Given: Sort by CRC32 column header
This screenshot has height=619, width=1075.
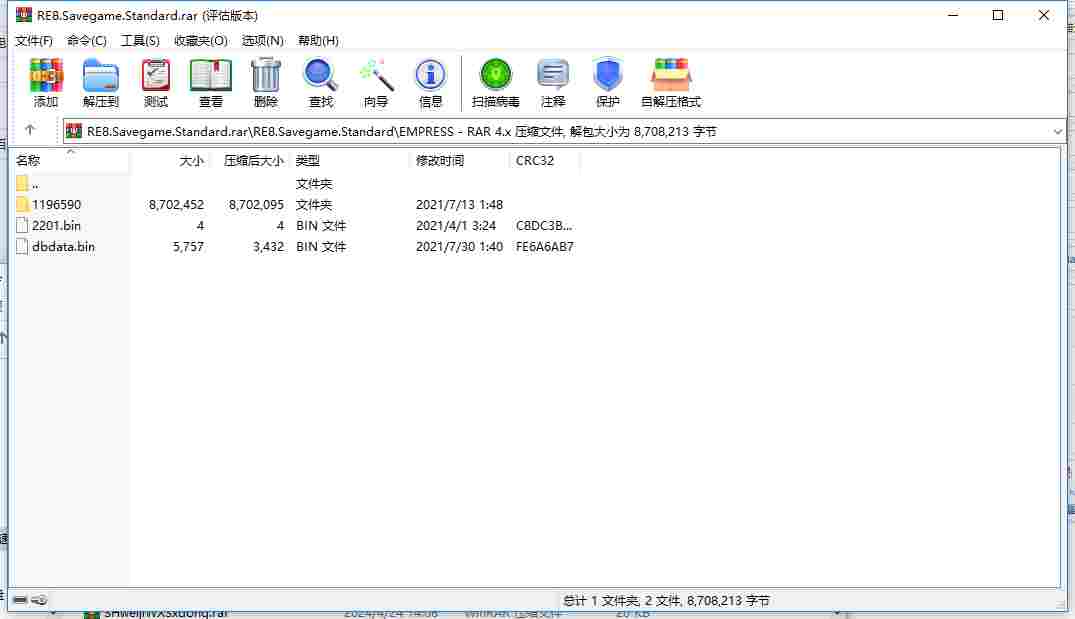Looking at the screenshot, I should pos(545,160).
